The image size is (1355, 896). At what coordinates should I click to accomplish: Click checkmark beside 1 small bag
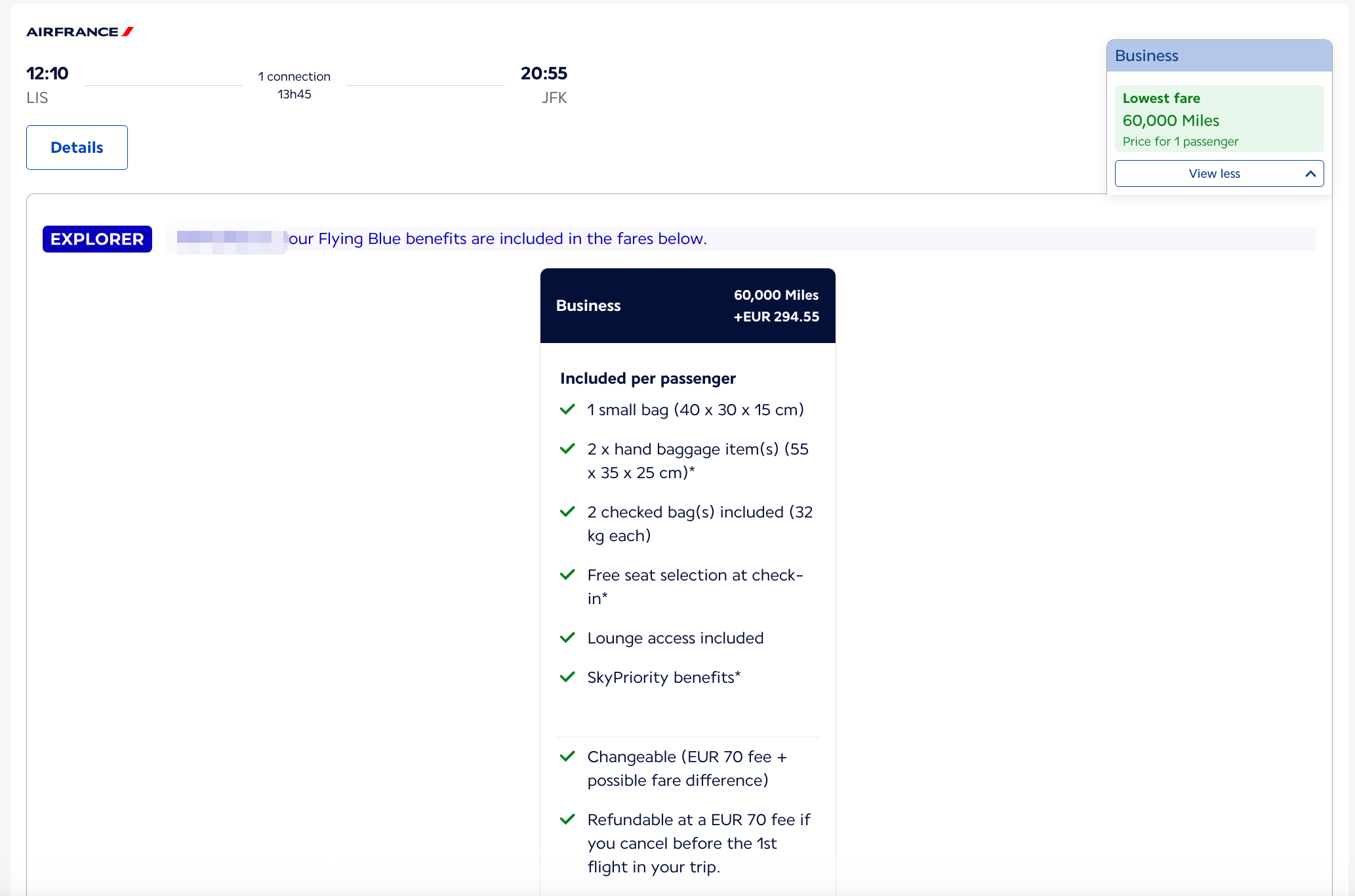tap(567, 410)
